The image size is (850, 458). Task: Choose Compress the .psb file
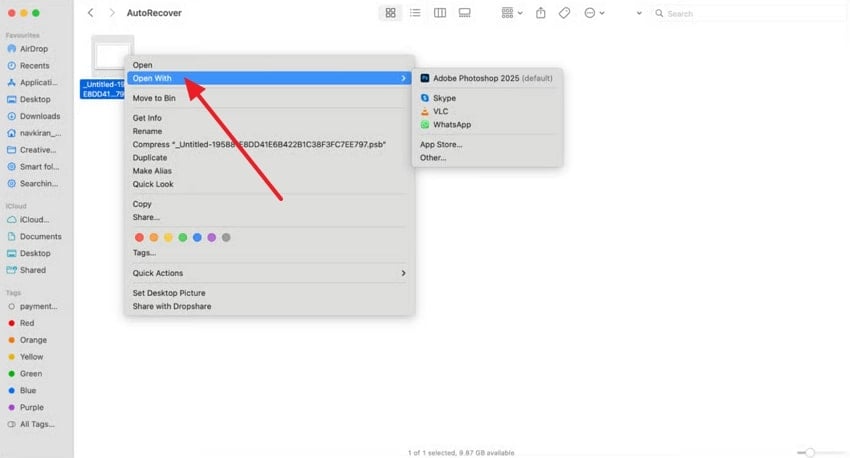click(x=269, y=144)
